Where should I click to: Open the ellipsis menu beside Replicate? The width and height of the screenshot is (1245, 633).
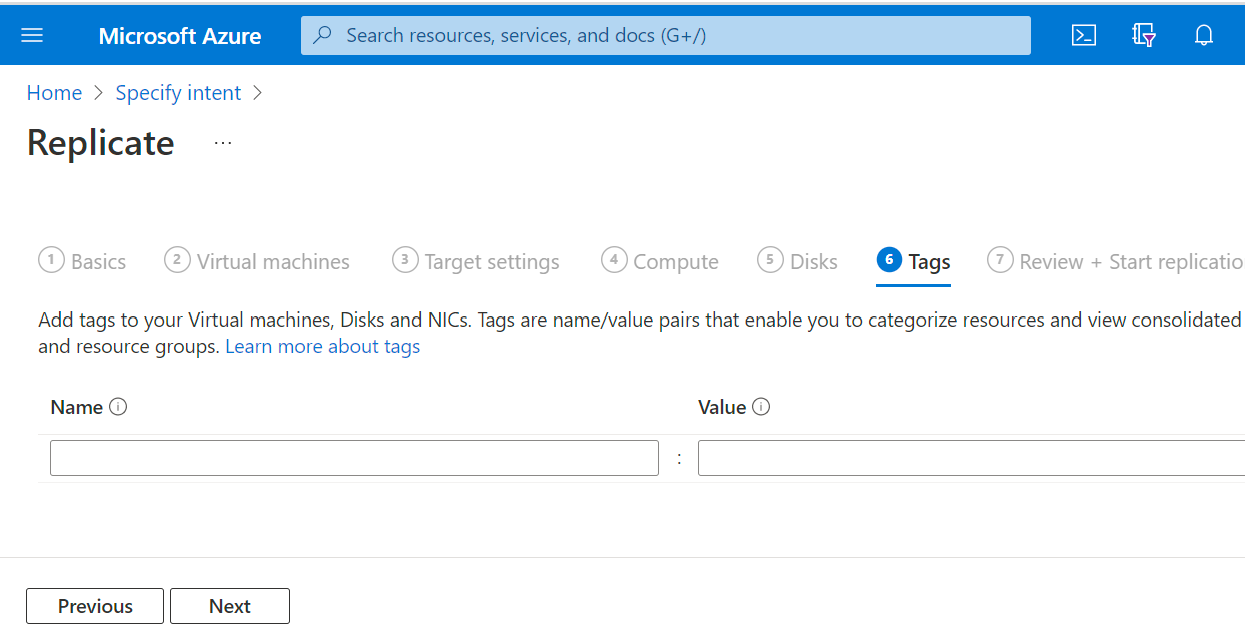[x=223, y=143]
